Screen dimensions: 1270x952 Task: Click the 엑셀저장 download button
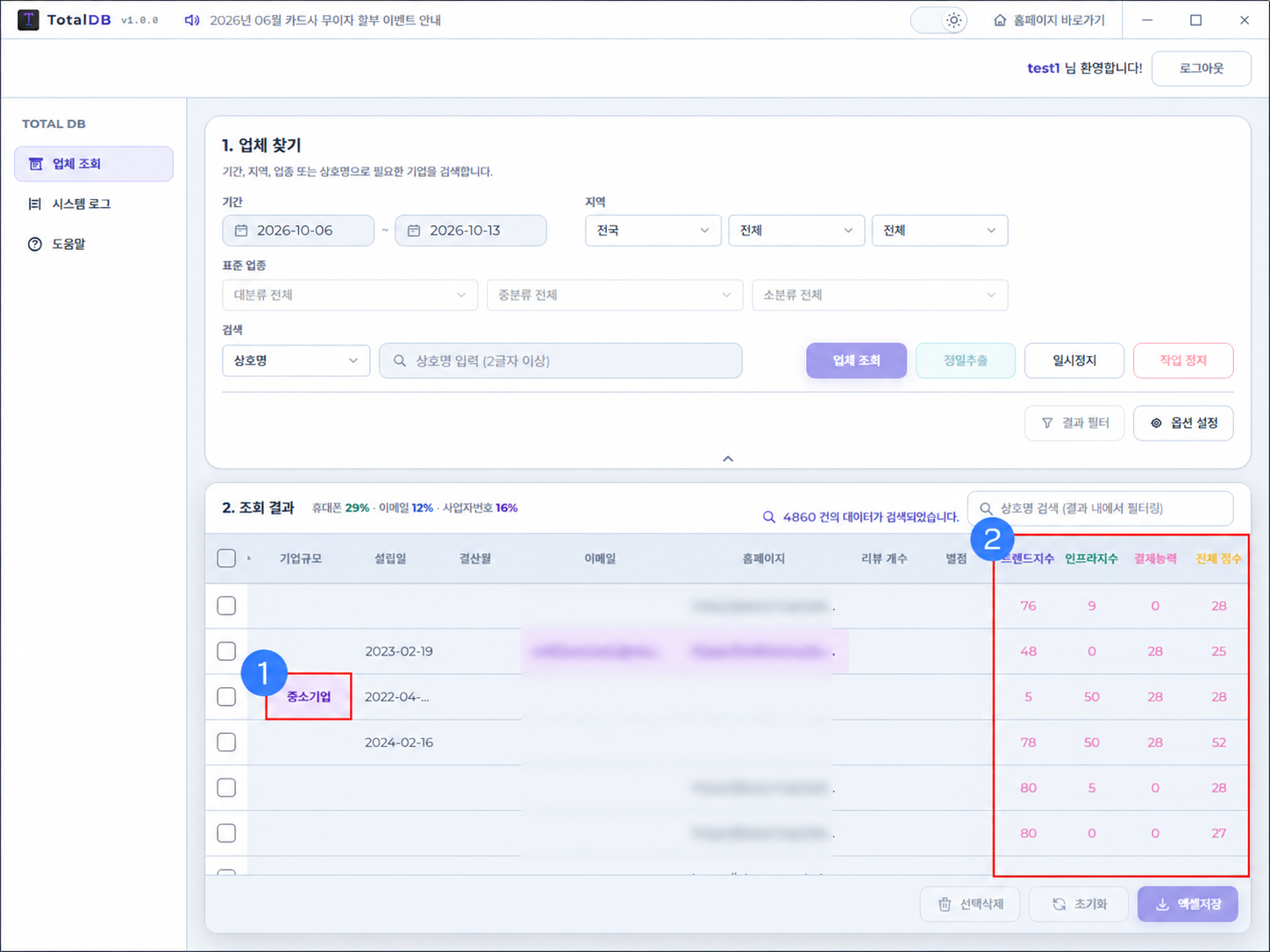point(1188,904)
